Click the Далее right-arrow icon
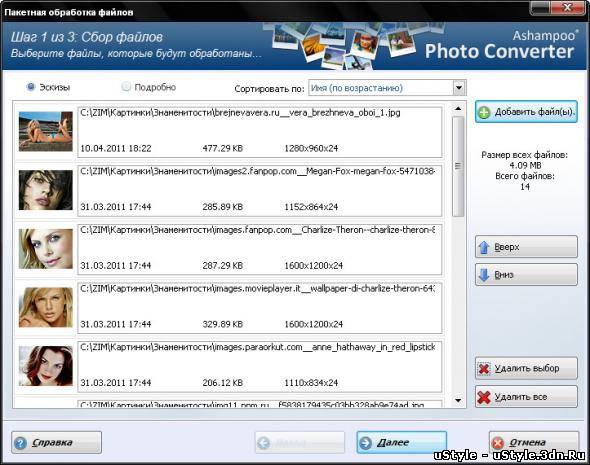The height and width of the screenshot is (465, 590). (365, 443)
